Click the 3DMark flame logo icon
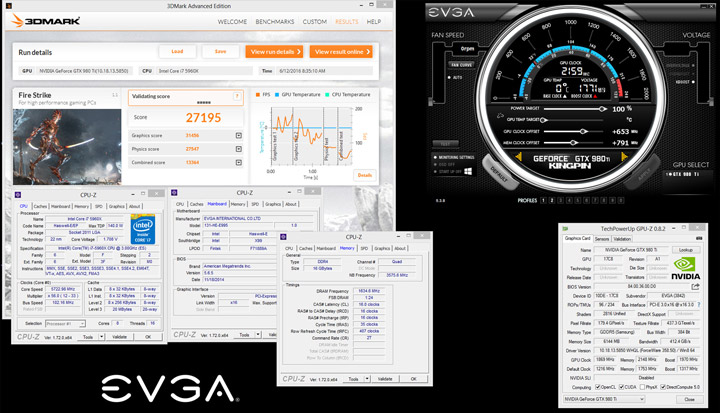Viewport: 720px width, 413px height. (x=17, y=20)
